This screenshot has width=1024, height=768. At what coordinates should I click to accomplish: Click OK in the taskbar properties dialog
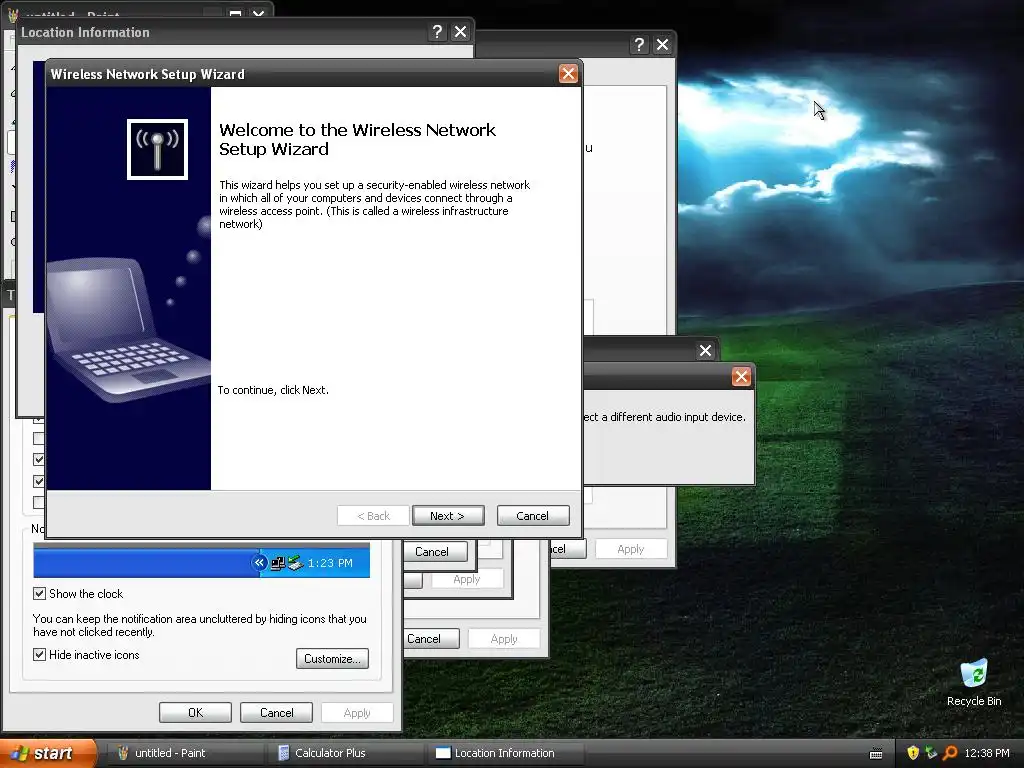tap(195, 712)
